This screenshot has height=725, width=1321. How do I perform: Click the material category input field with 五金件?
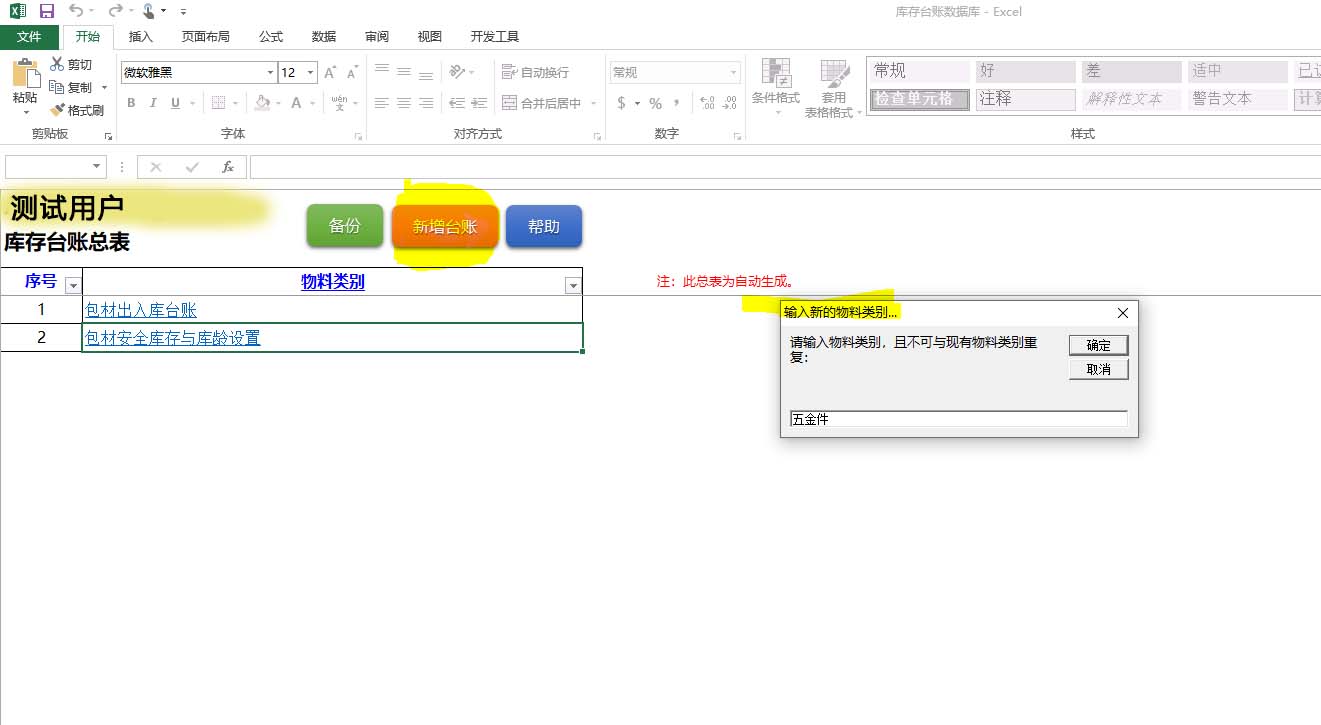pos(958,419)
